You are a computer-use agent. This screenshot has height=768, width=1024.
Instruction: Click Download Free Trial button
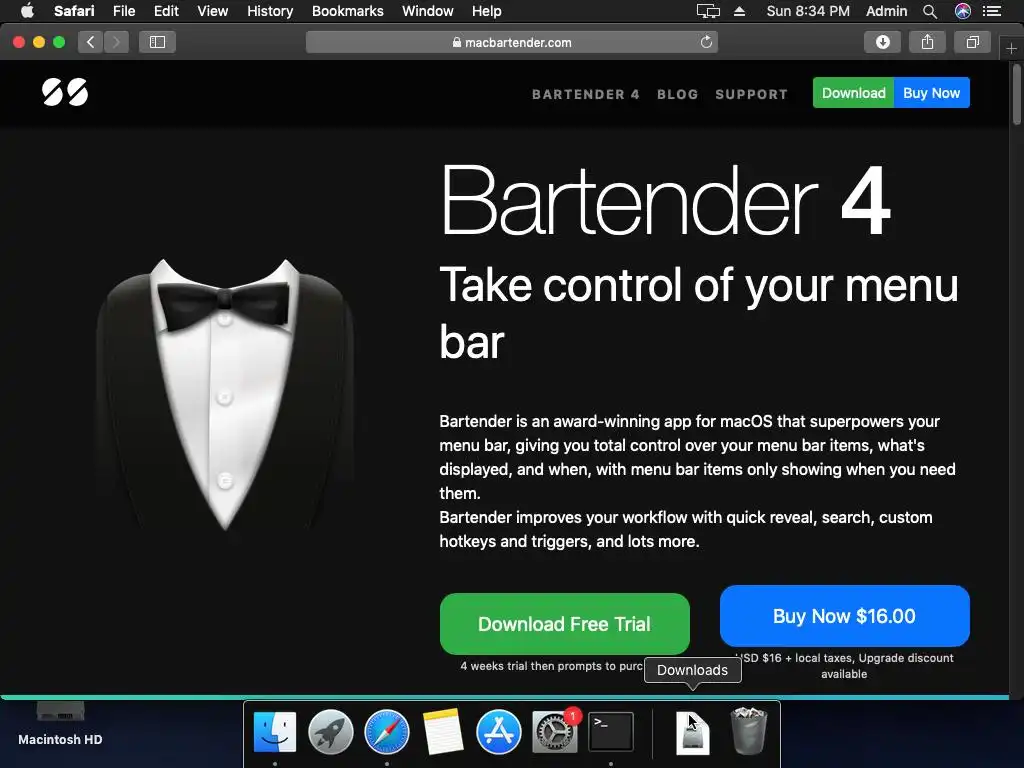tap(565, 624)
